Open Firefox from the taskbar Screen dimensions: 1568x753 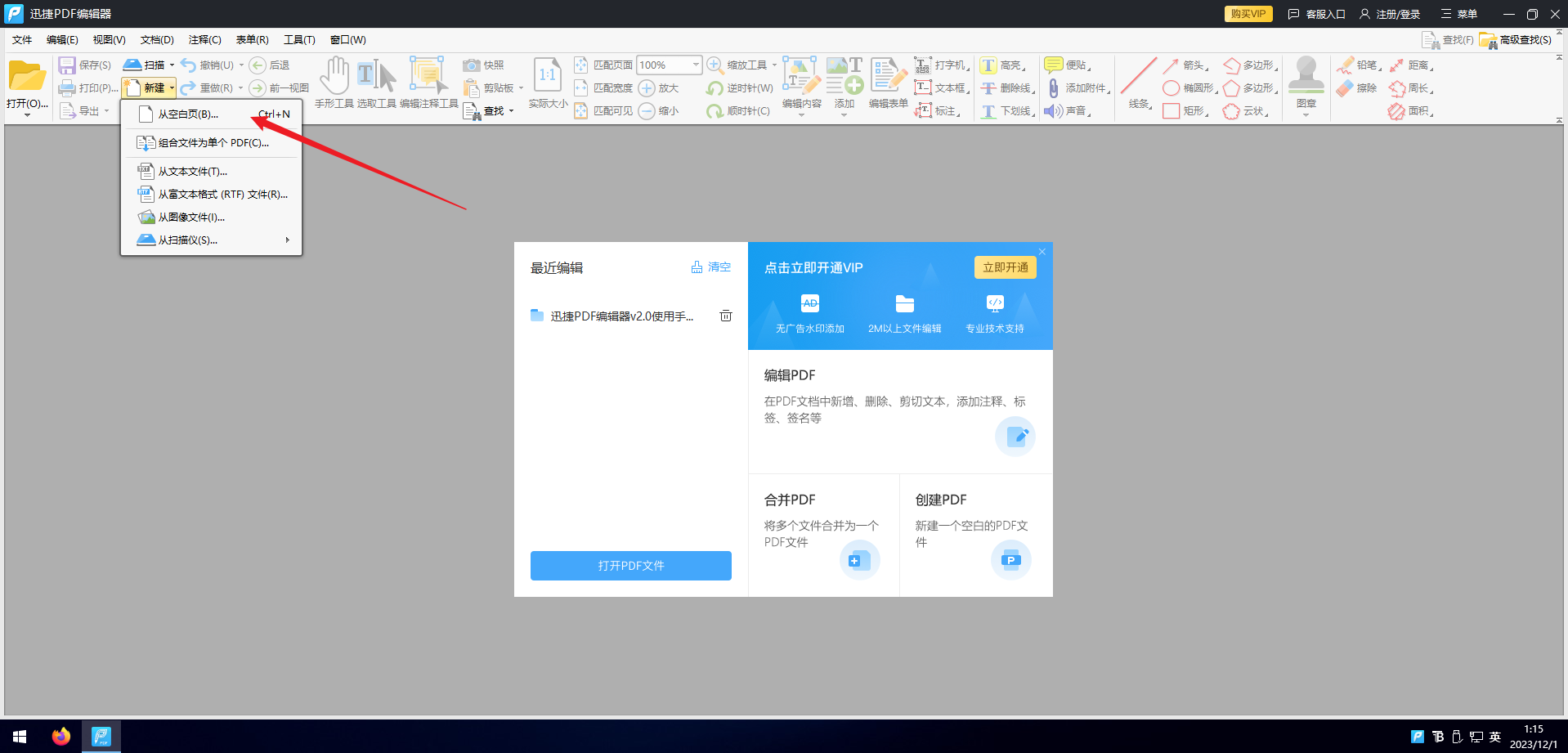pos(61,737)
